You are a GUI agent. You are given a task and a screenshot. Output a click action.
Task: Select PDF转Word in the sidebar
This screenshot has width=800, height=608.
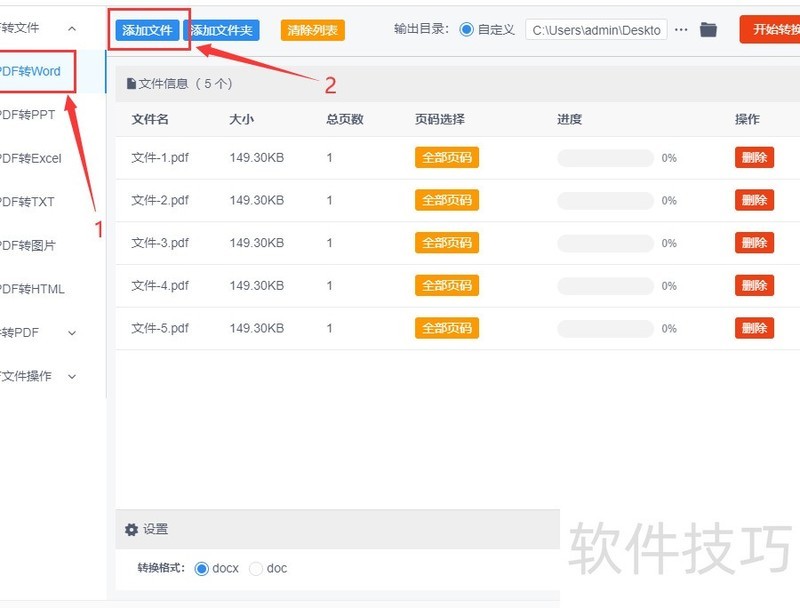[x=32, y=72]
